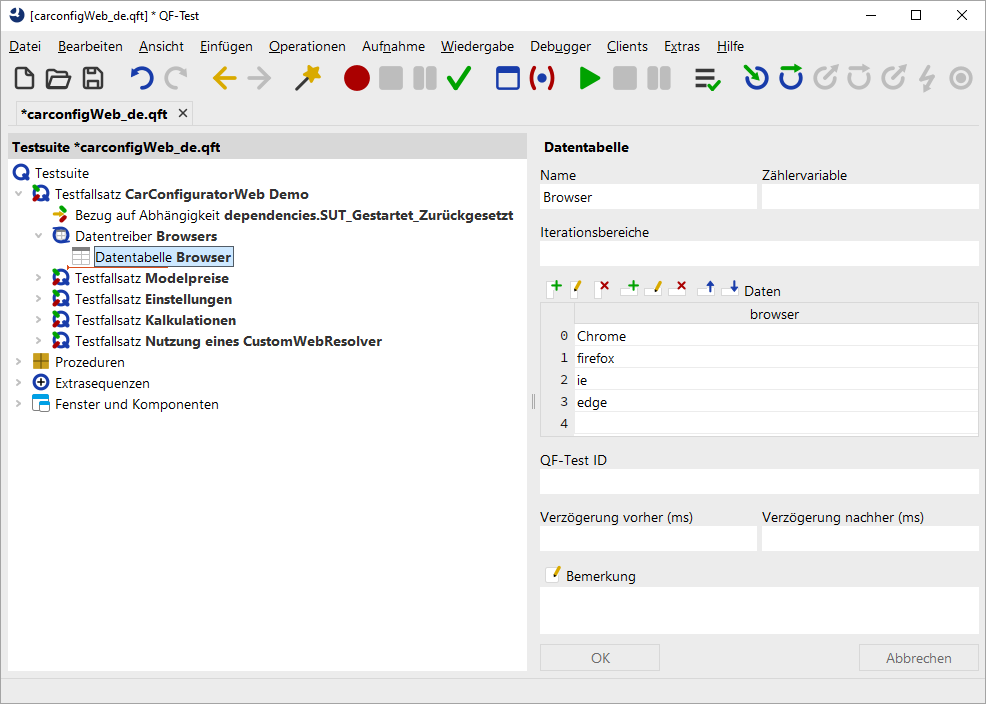Click the Verzögerung nachher (ms) field
The width and height of the screenshot is (986, 704).
click(870, 539)
